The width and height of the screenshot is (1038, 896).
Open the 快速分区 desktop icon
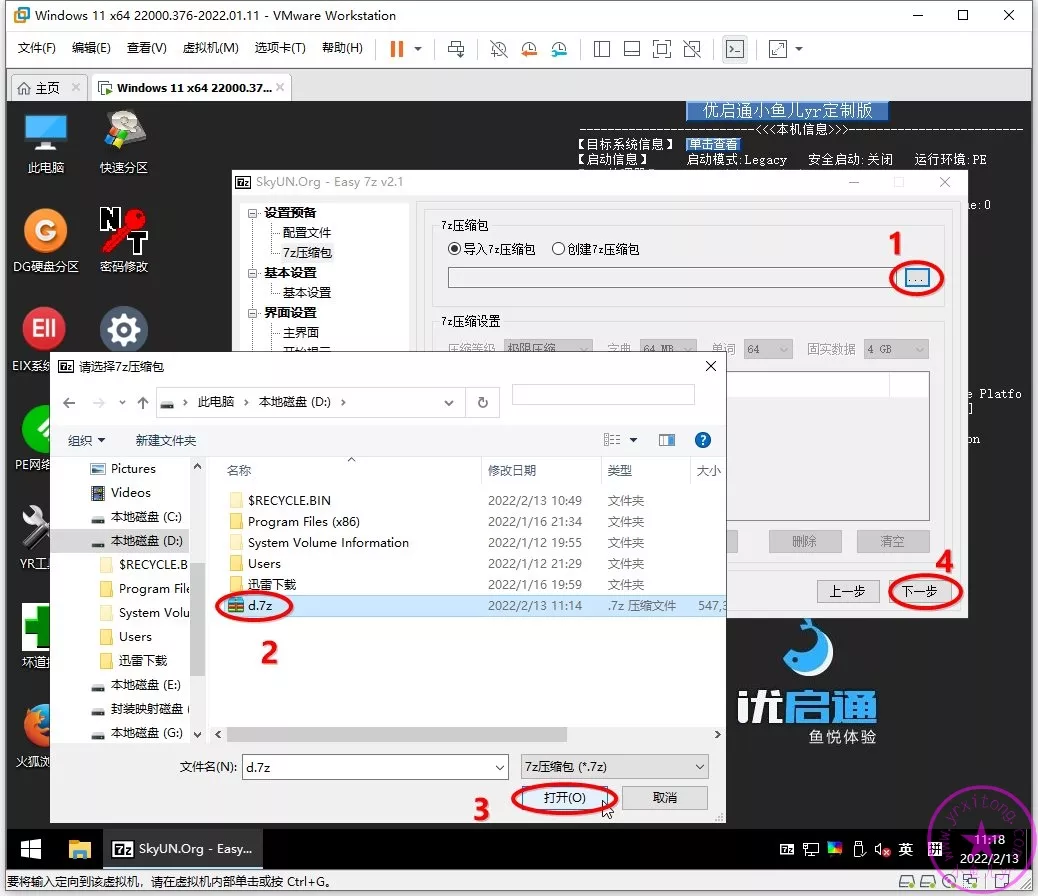coord(124,142)
